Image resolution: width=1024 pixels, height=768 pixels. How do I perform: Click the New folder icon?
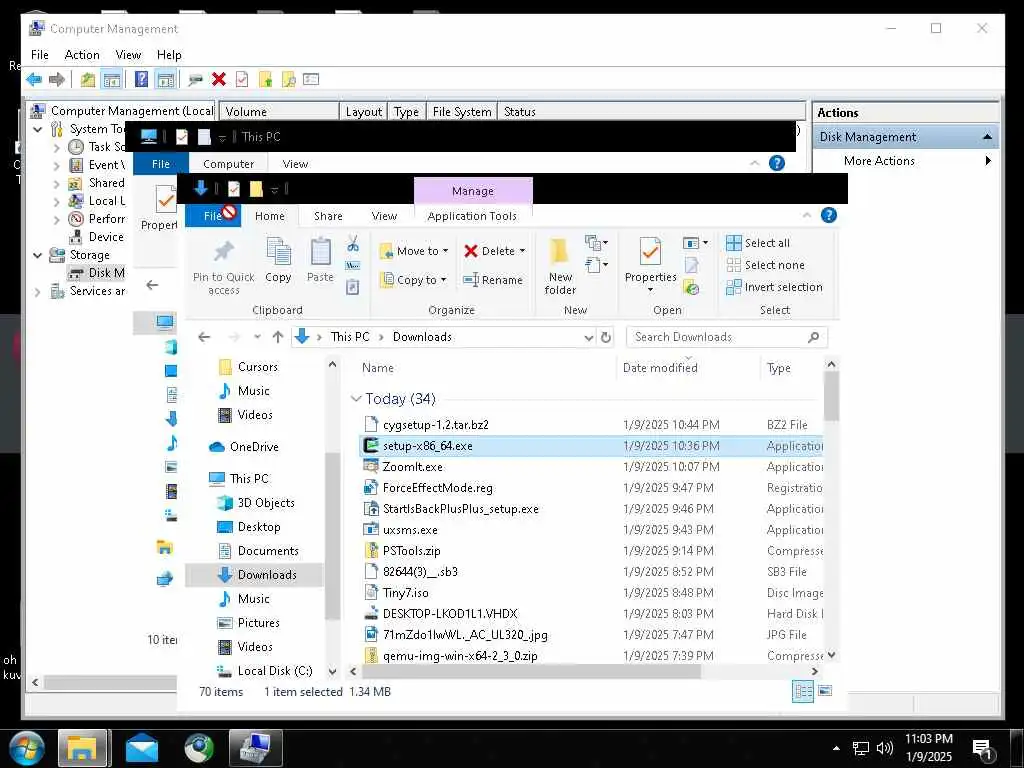pos(560,268)
